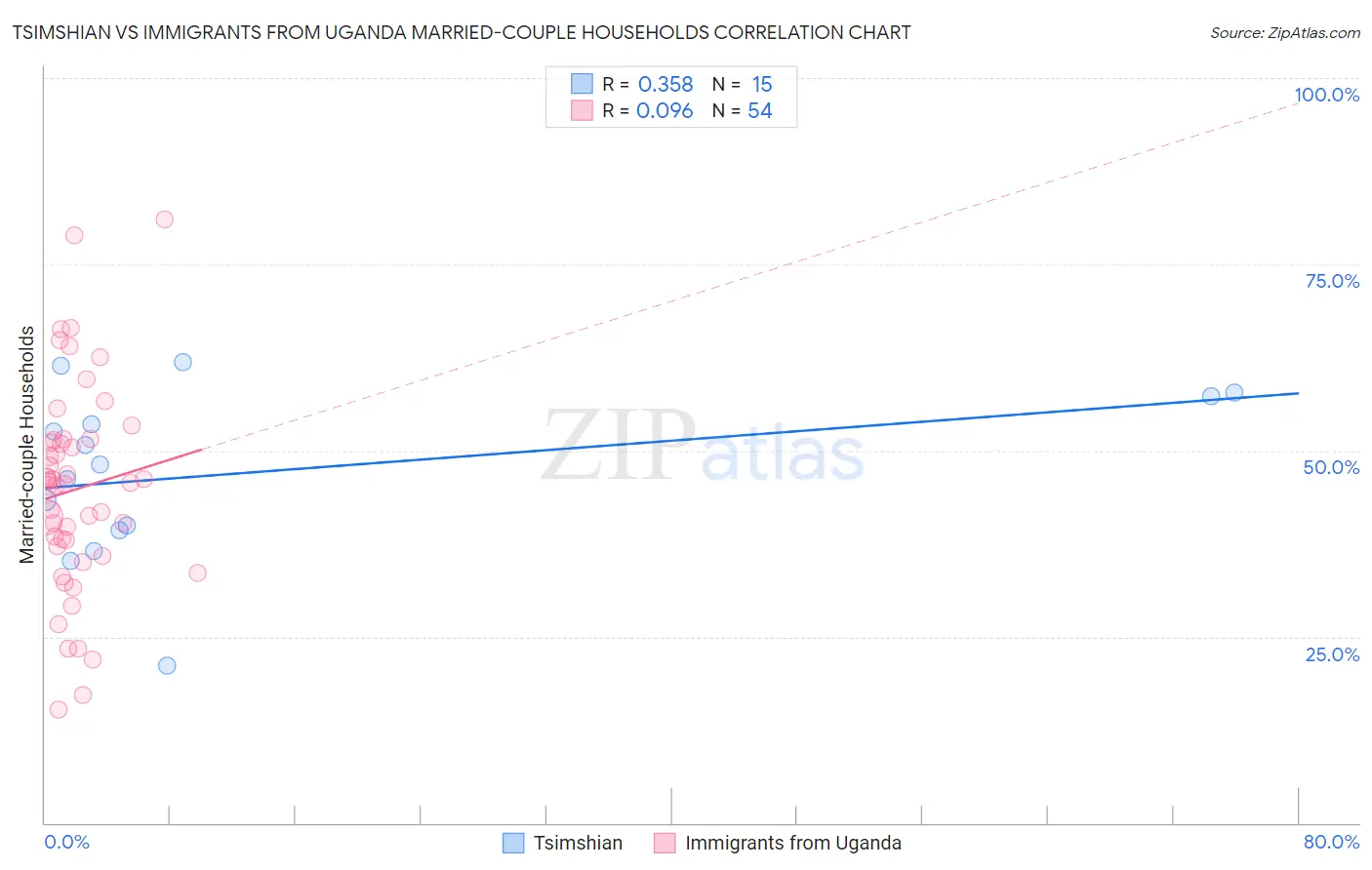Open the Source: ZipAtlas.com link

tap(1285, 32)
